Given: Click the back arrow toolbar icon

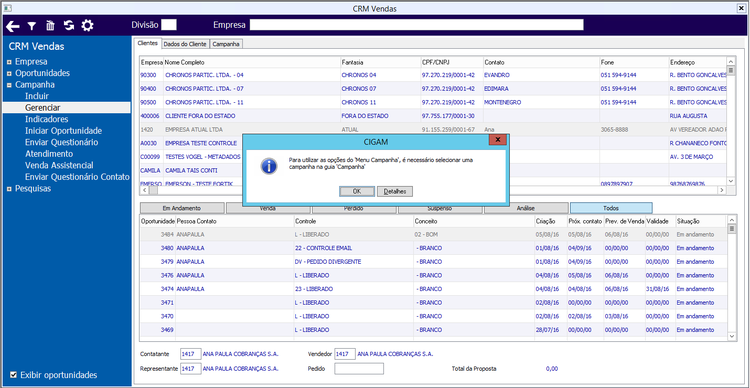Looking at the screenshot, I should pos(12,26).
